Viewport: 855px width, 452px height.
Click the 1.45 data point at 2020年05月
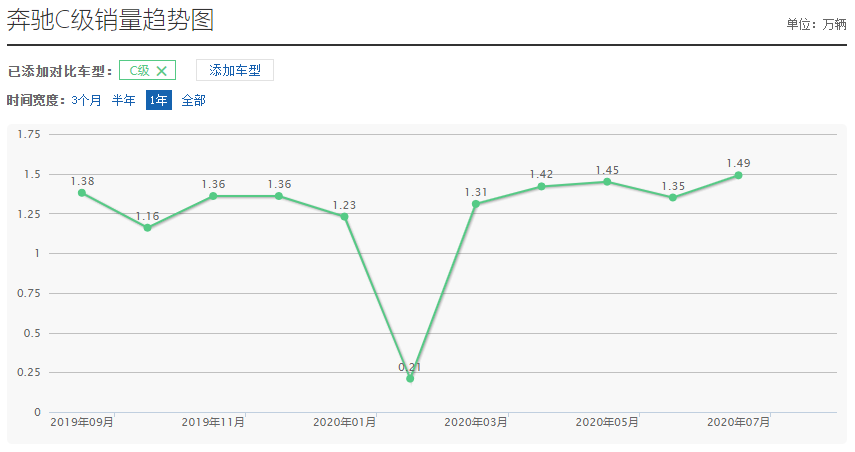tap(607, 182)
